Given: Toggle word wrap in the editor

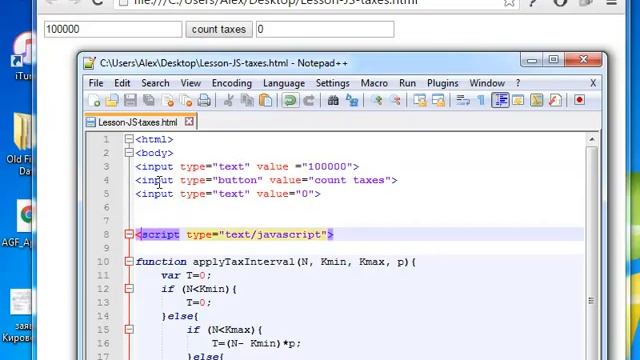Looking at the screenshot, I should [463, 100].
